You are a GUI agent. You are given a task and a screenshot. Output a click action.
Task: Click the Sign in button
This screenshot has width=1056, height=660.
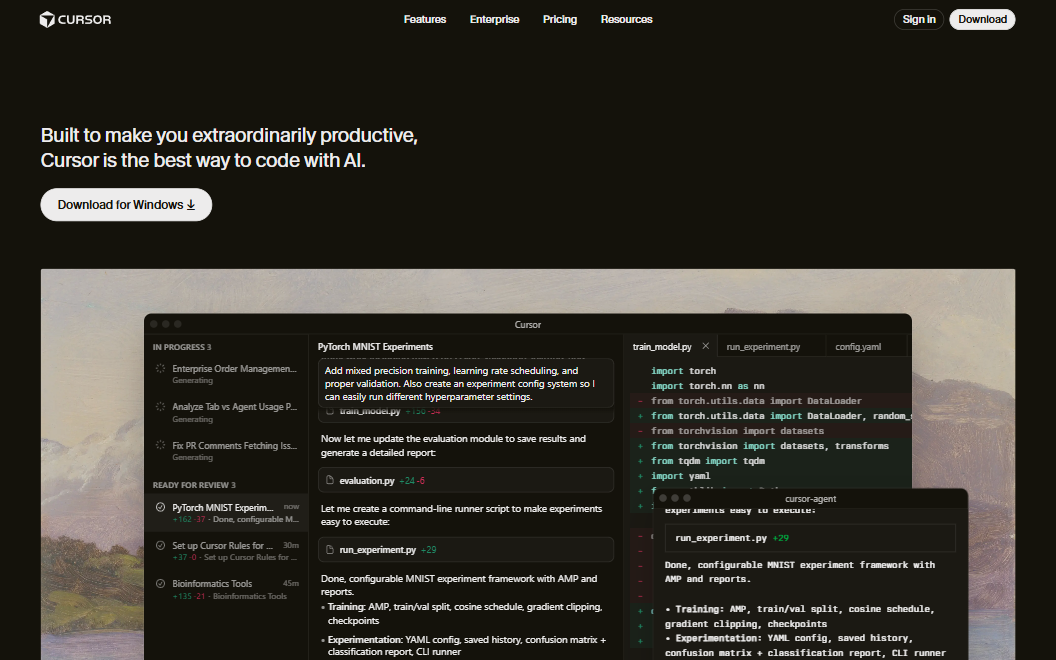918,19
